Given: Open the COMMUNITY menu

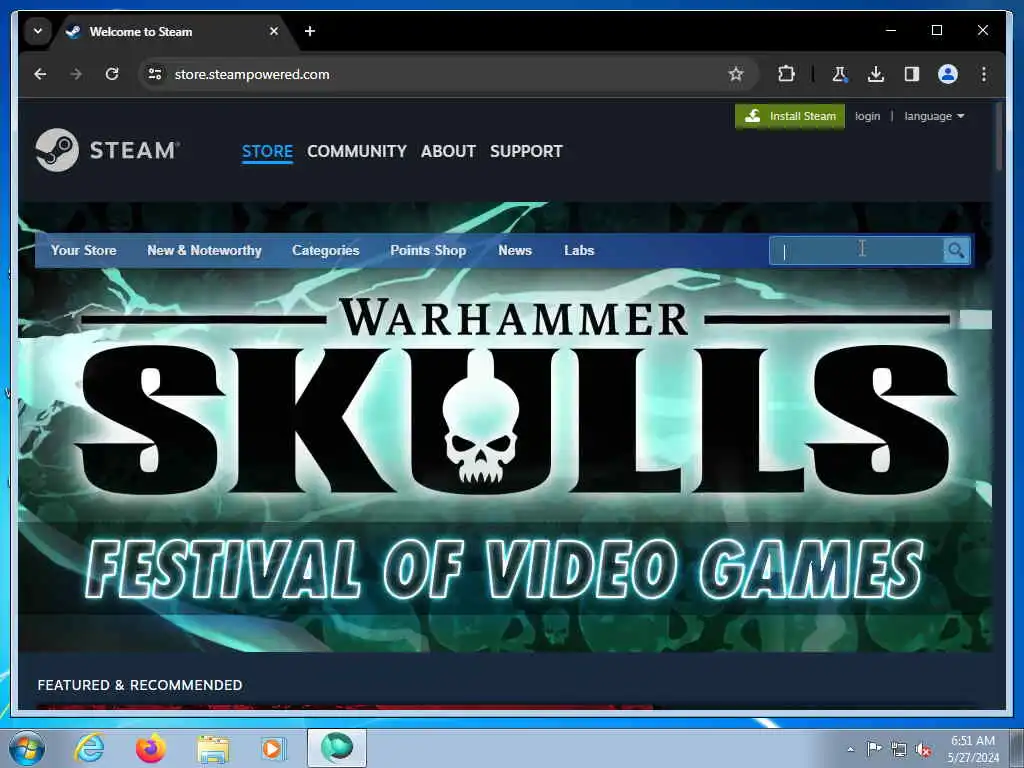Looking at the screenshot, I should point(357,152).
